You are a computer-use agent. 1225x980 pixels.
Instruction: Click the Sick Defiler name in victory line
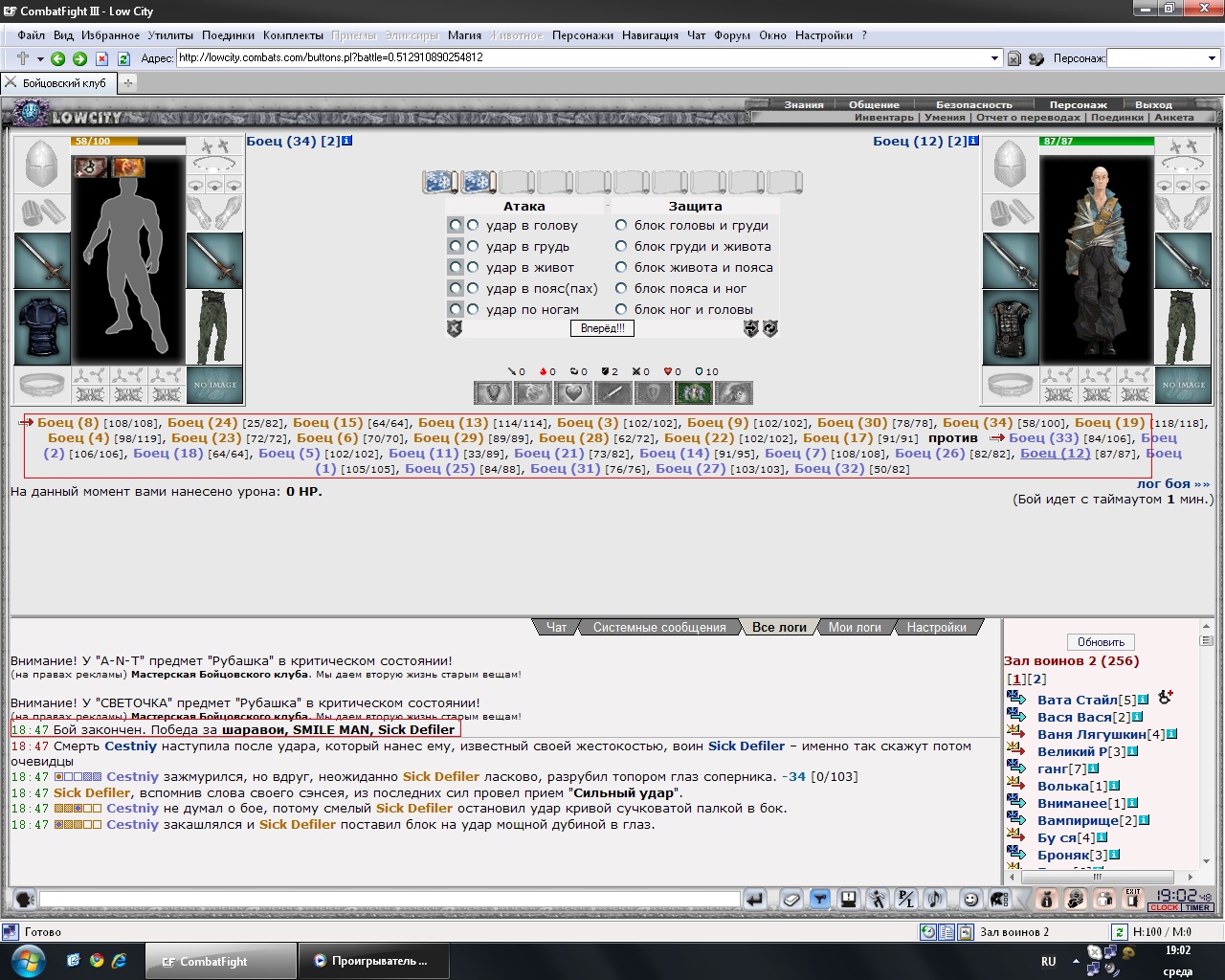[x=416, y=729]
